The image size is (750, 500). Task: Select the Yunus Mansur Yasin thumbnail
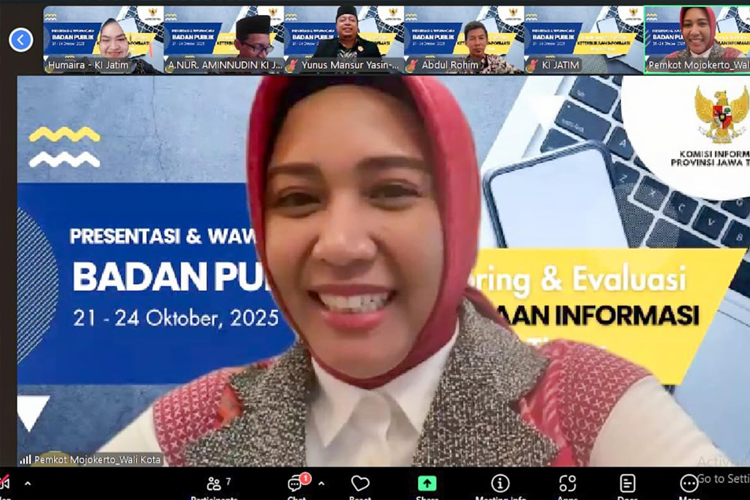[343, 39]
